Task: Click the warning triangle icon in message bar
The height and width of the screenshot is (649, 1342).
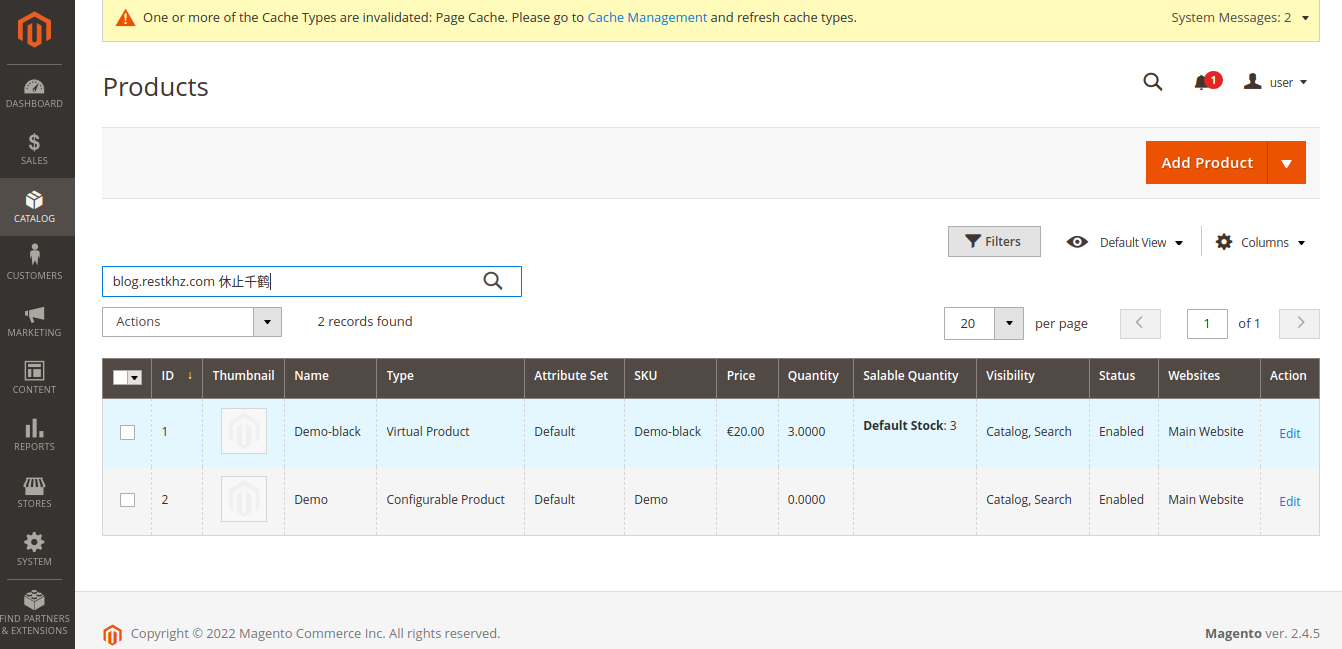Action: 125,18
